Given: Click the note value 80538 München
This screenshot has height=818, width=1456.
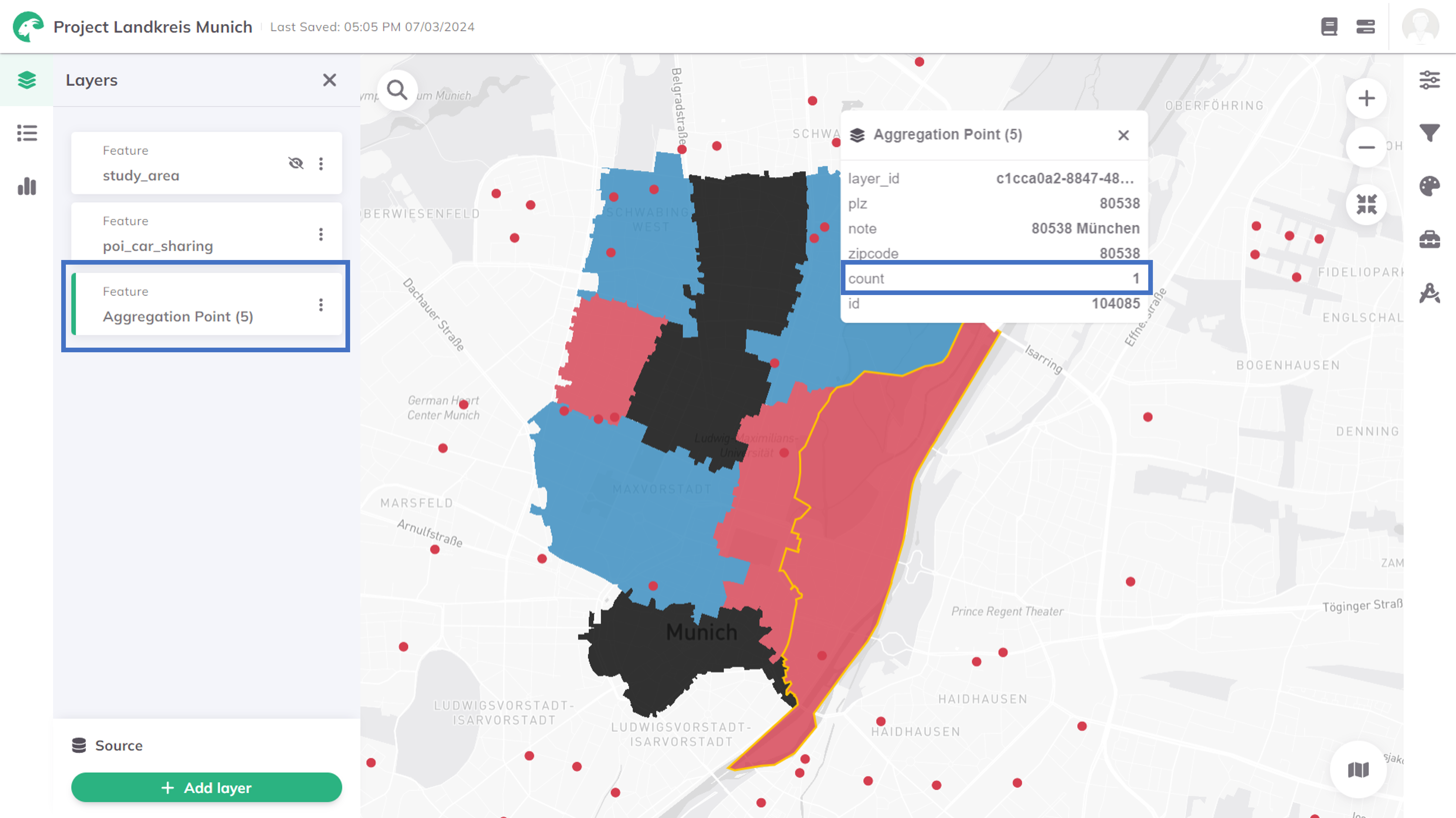Looking at the screenshot, I should pyautogui.click(x=1085, y=228).
